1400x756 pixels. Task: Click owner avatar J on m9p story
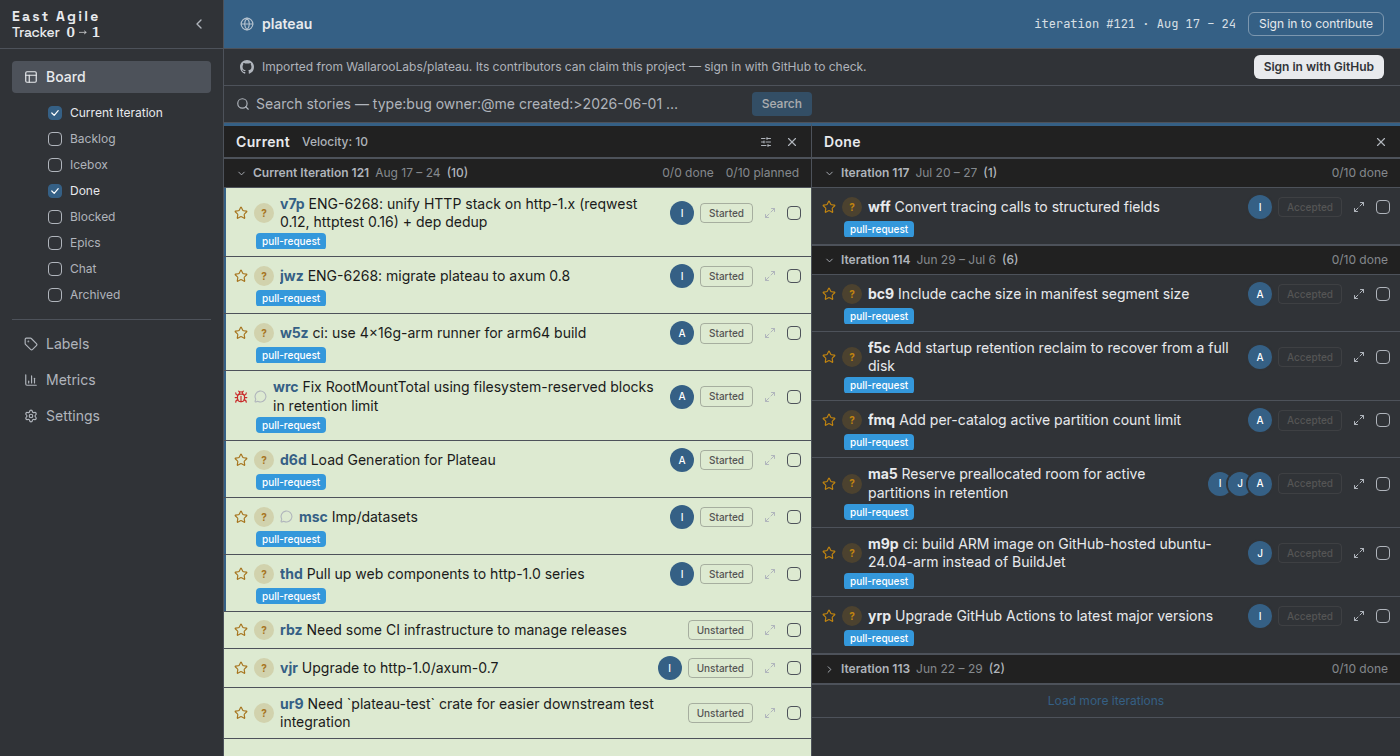1260,553
